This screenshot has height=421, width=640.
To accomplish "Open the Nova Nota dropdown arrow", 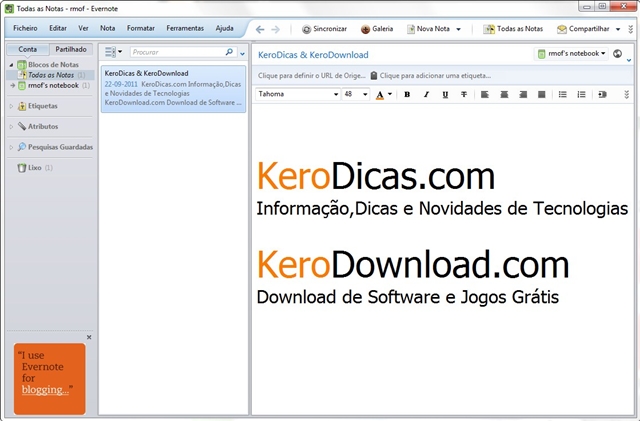I will (x=458, y=29).
